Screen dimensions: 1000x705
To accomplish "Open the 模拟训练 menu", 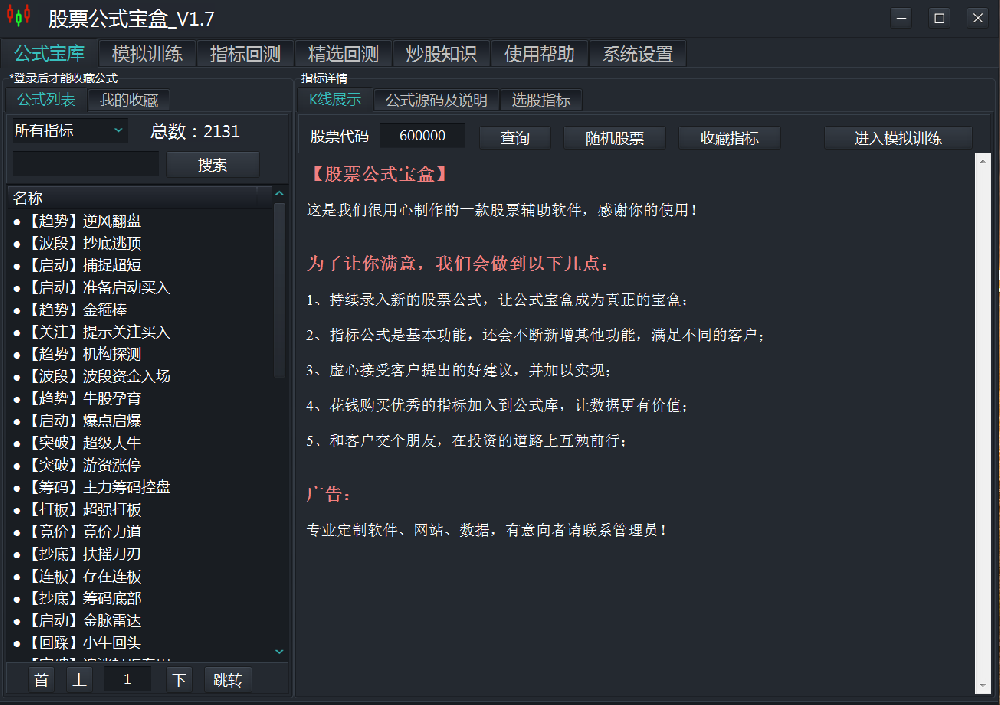I will [148, 53].
